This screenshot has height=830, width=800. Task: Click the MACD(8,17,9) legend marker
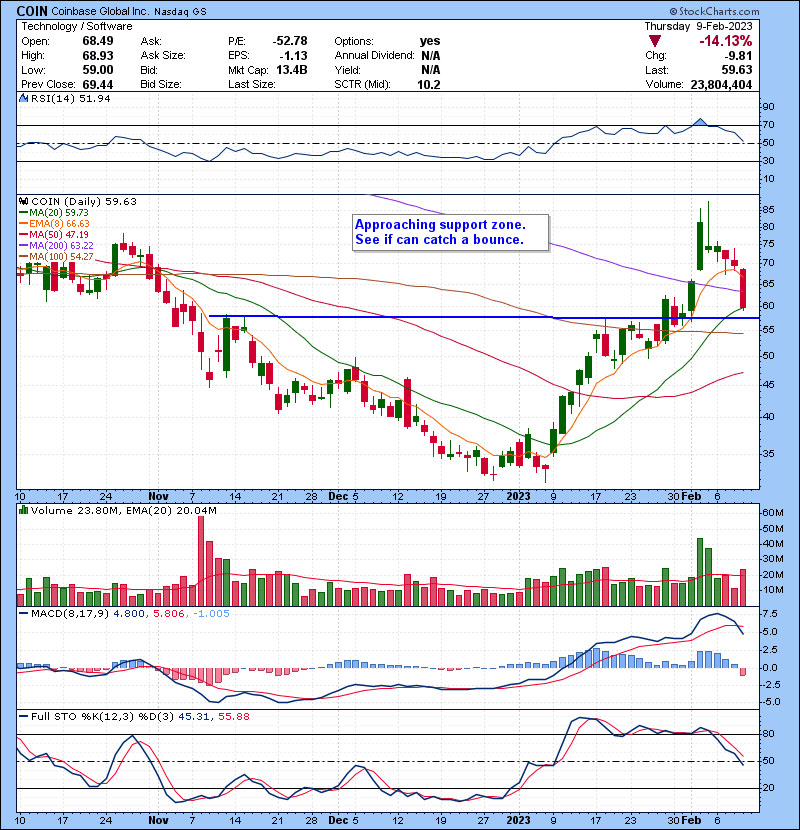pos(23,612)
